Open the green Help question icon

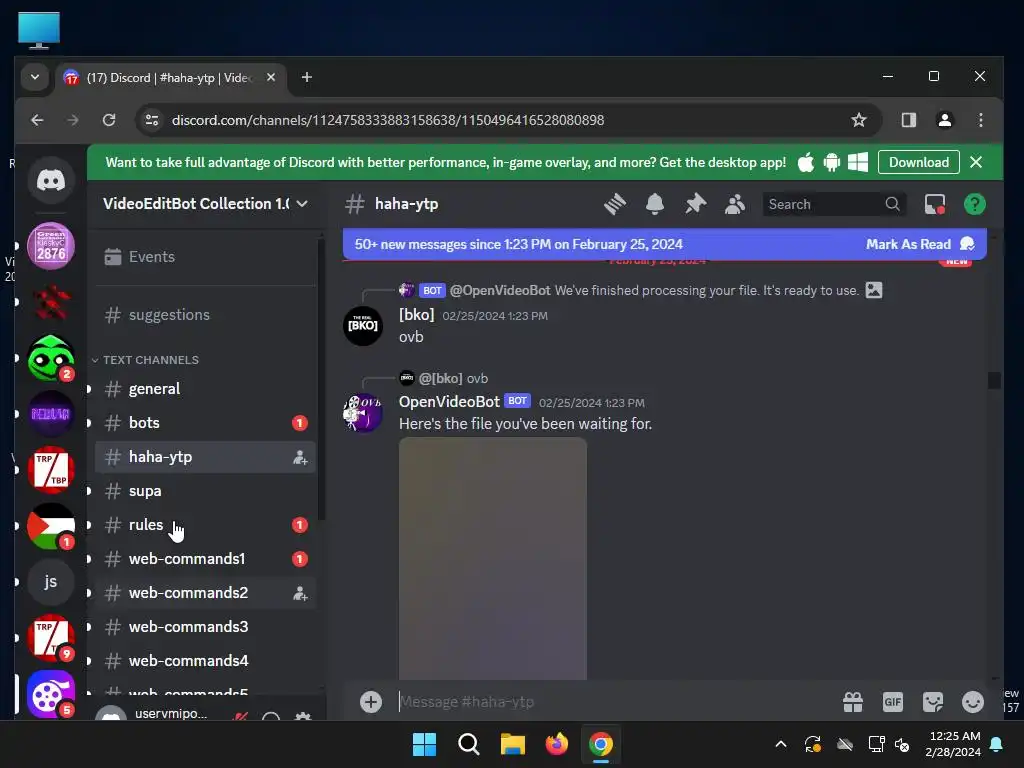point(974,204)
